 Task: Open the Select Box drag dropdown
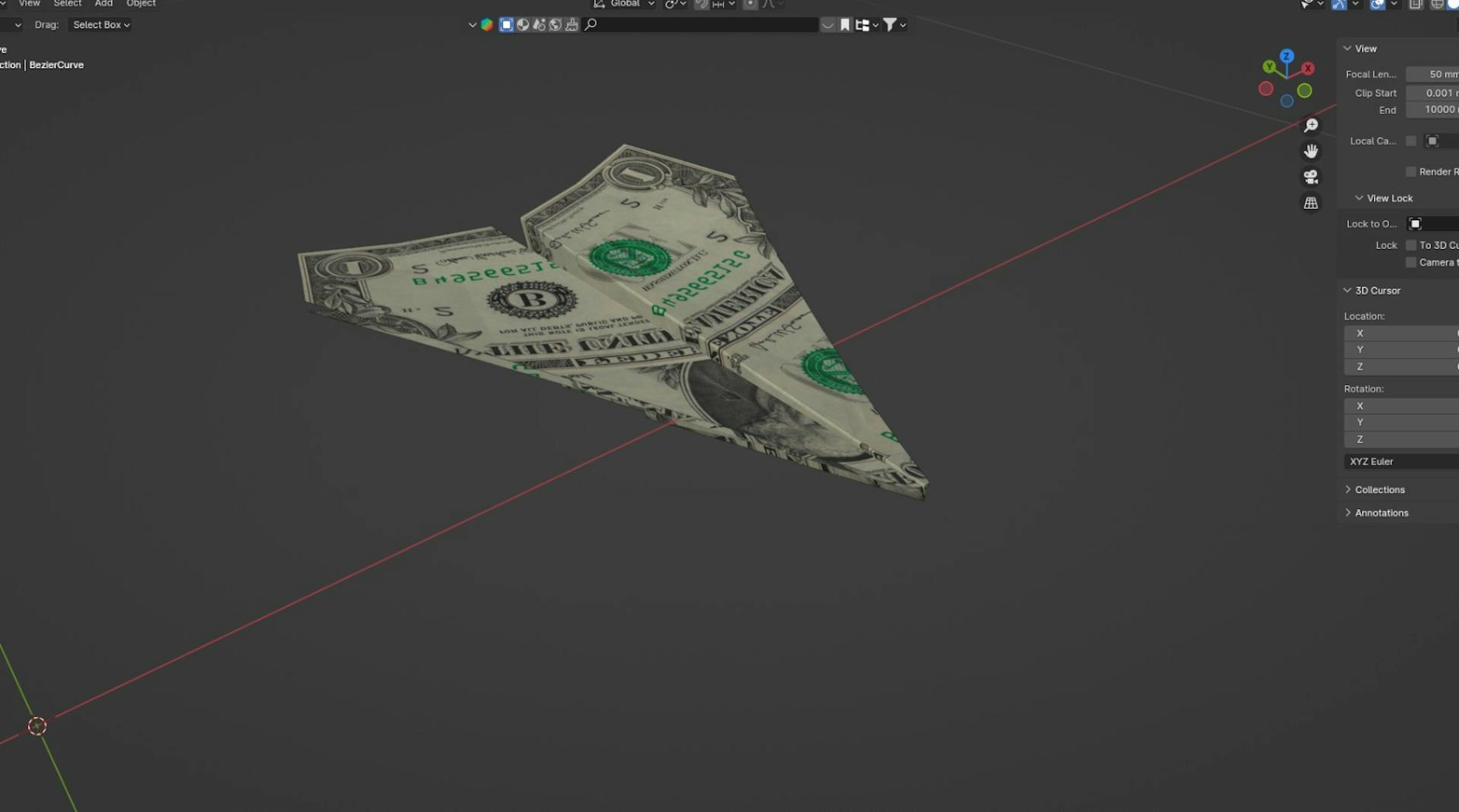point(101,25)
